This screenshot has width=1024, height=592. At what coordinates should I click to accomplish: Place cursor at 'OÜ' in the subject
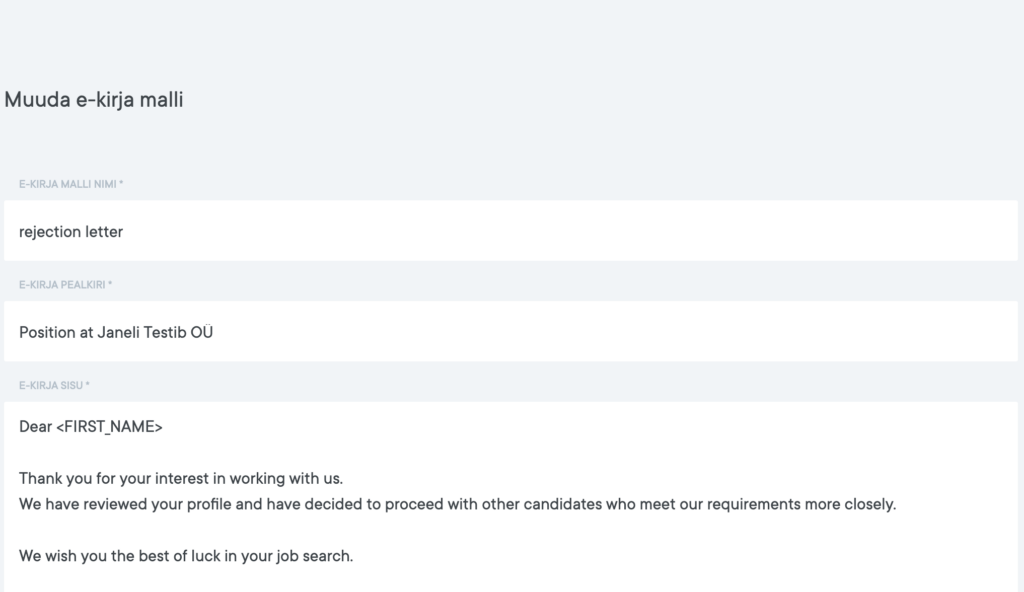coord(201,332)
